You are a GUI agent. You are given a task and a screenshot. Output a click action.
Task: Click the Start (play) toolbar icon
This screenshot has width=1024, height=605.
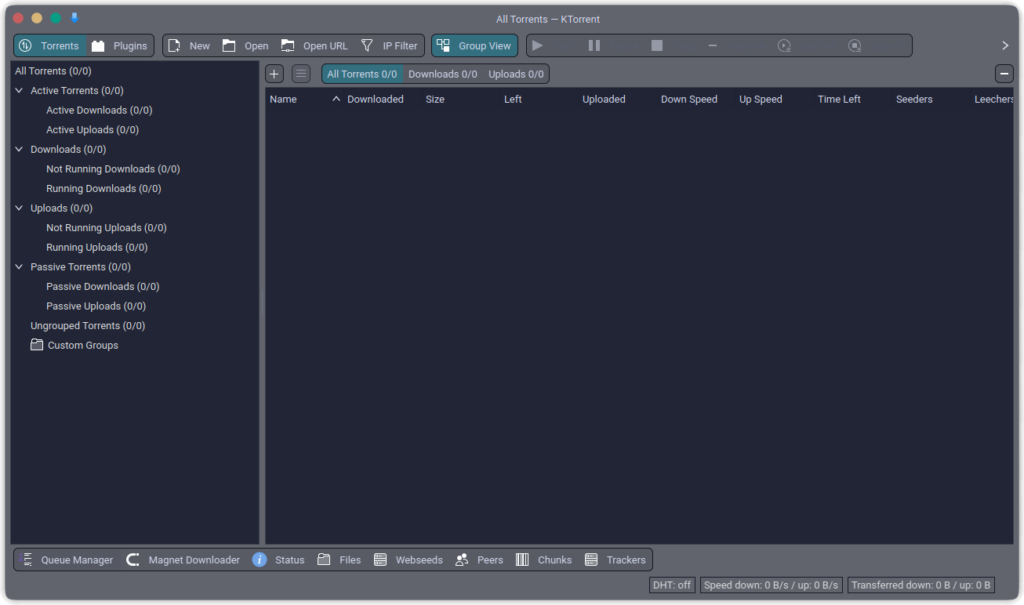pos(537,46)
